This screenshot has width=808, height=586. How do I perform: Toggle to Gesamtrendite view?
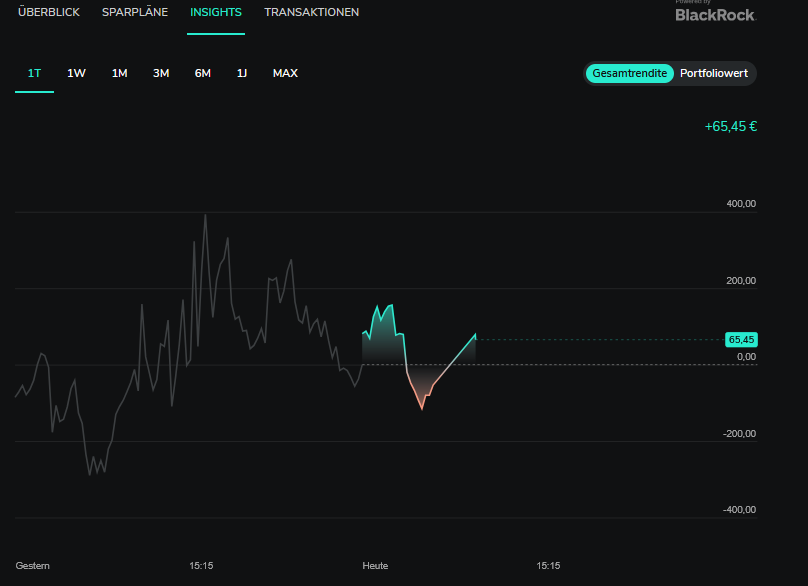[629, 74]
